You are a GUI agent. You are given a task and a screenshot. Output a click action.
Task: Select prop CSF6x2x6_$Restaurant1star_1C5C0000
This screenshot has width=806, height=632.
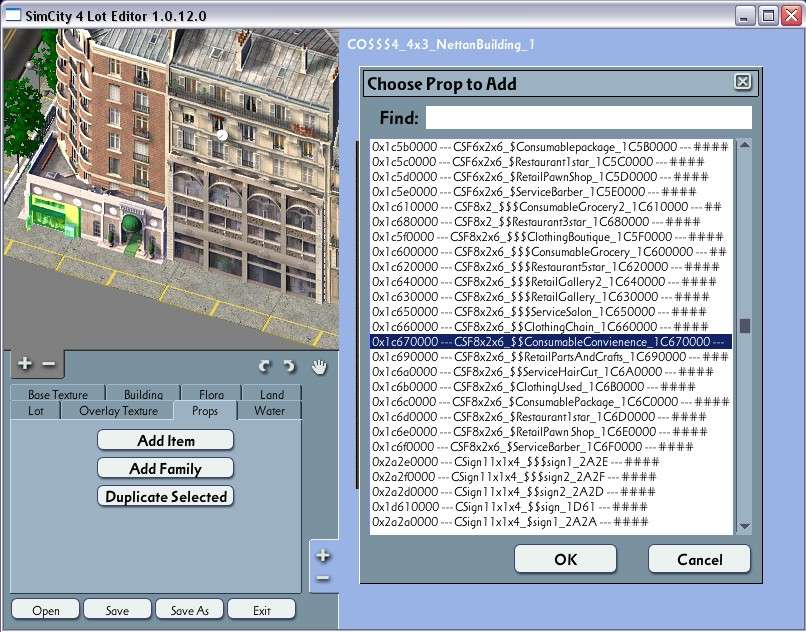[551, 162]
